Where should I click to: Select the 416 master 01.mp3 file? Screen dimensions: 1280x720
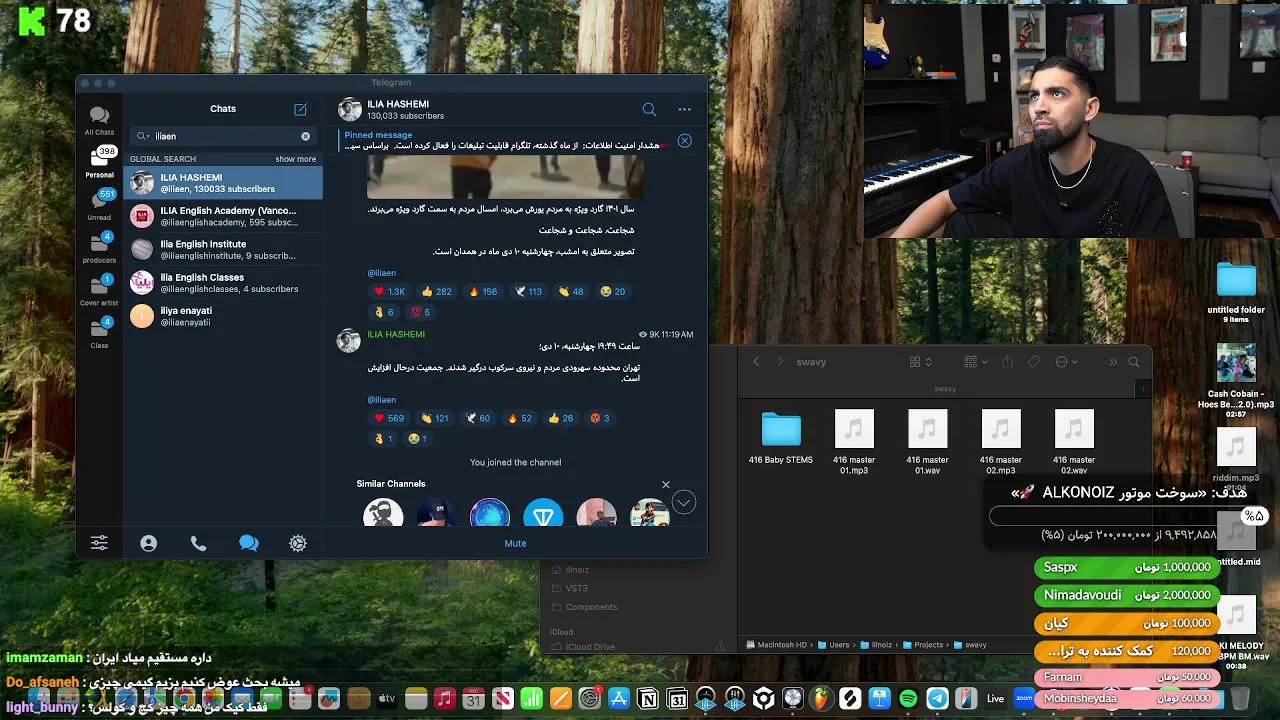point(854,442)
